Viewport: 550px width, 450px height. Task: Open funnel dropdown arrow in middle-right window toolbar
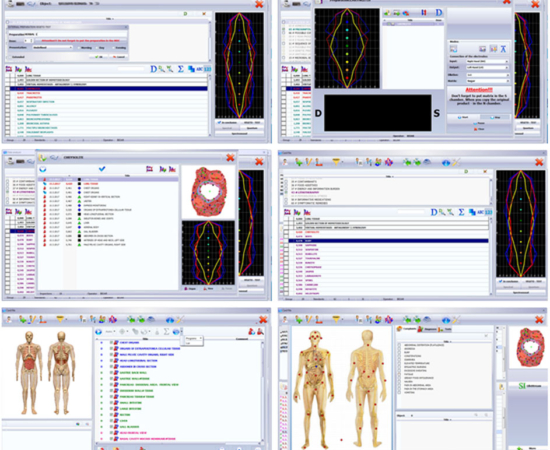342,162
